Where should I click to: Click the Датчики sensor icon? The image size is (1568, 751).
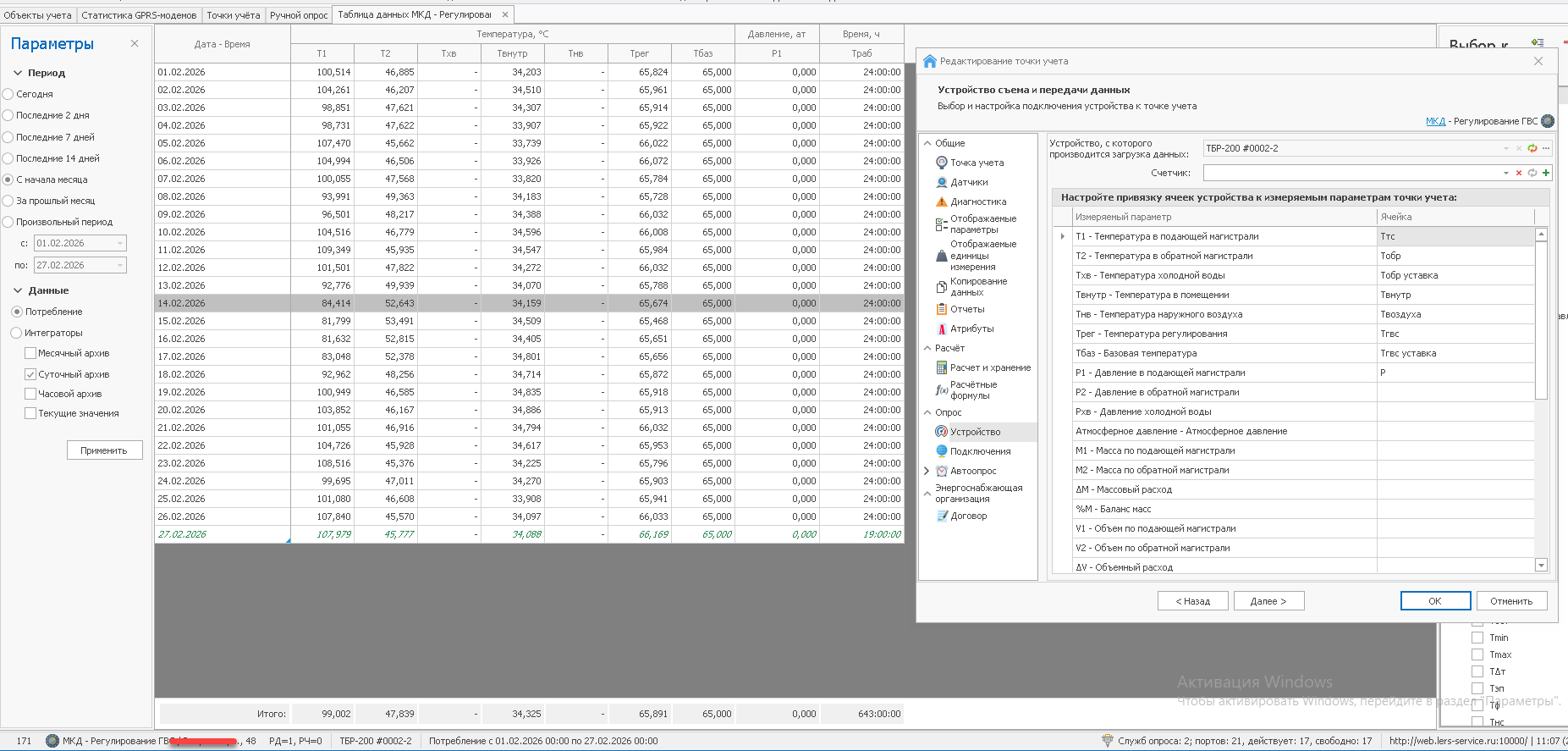pos(941,182)
